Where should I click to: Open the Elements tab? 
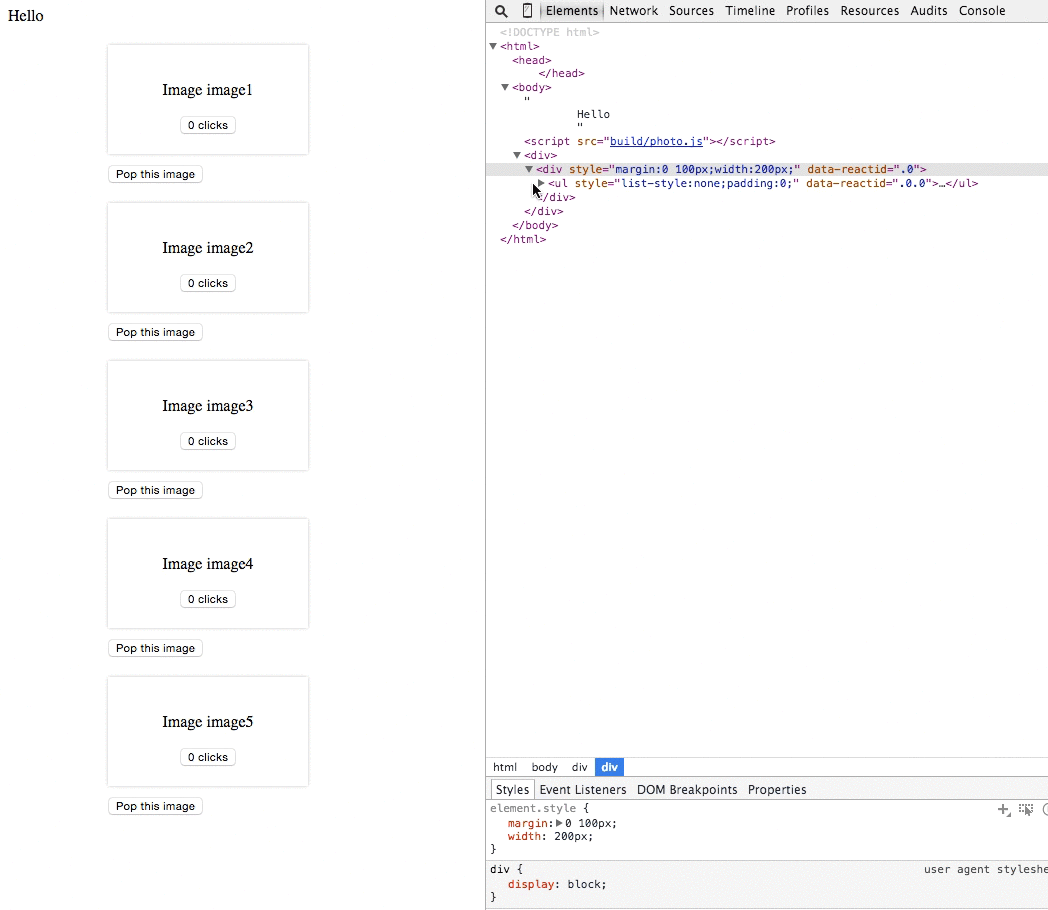tap(571, 11)
